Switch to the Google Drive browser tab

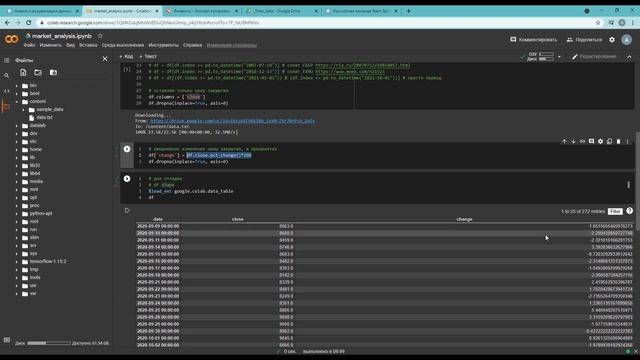282,11
